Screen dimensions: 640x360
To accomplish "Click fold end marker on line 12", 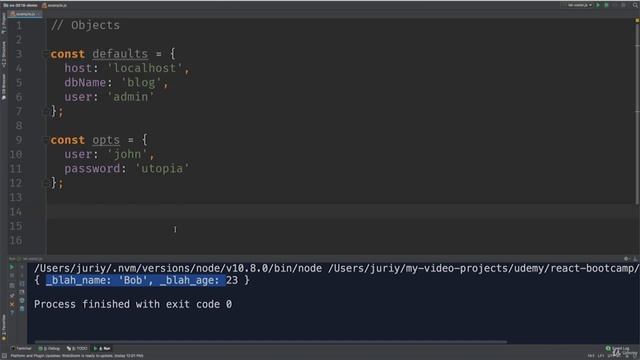I will coord(45,183).
